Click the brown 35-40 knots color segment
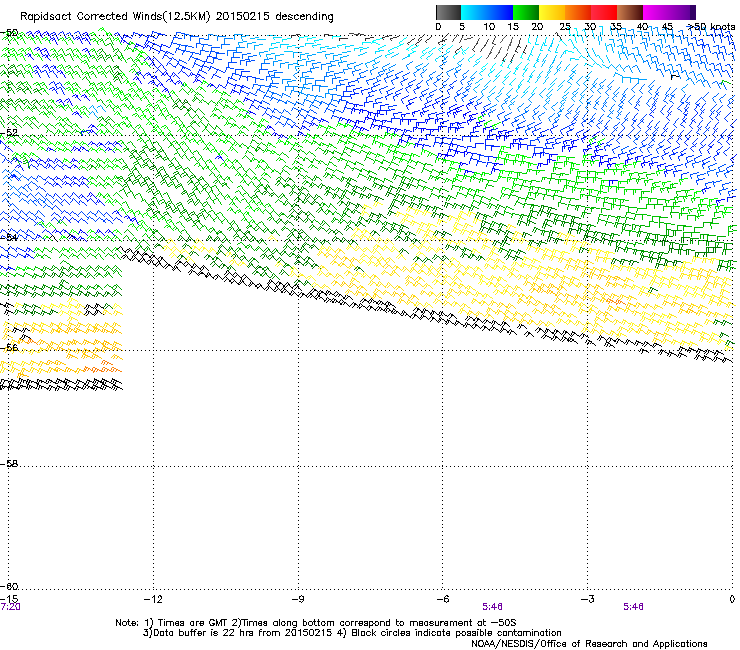The height and width of the screenshot is (650, 740). pyautogui.click(x=630, y=12)
